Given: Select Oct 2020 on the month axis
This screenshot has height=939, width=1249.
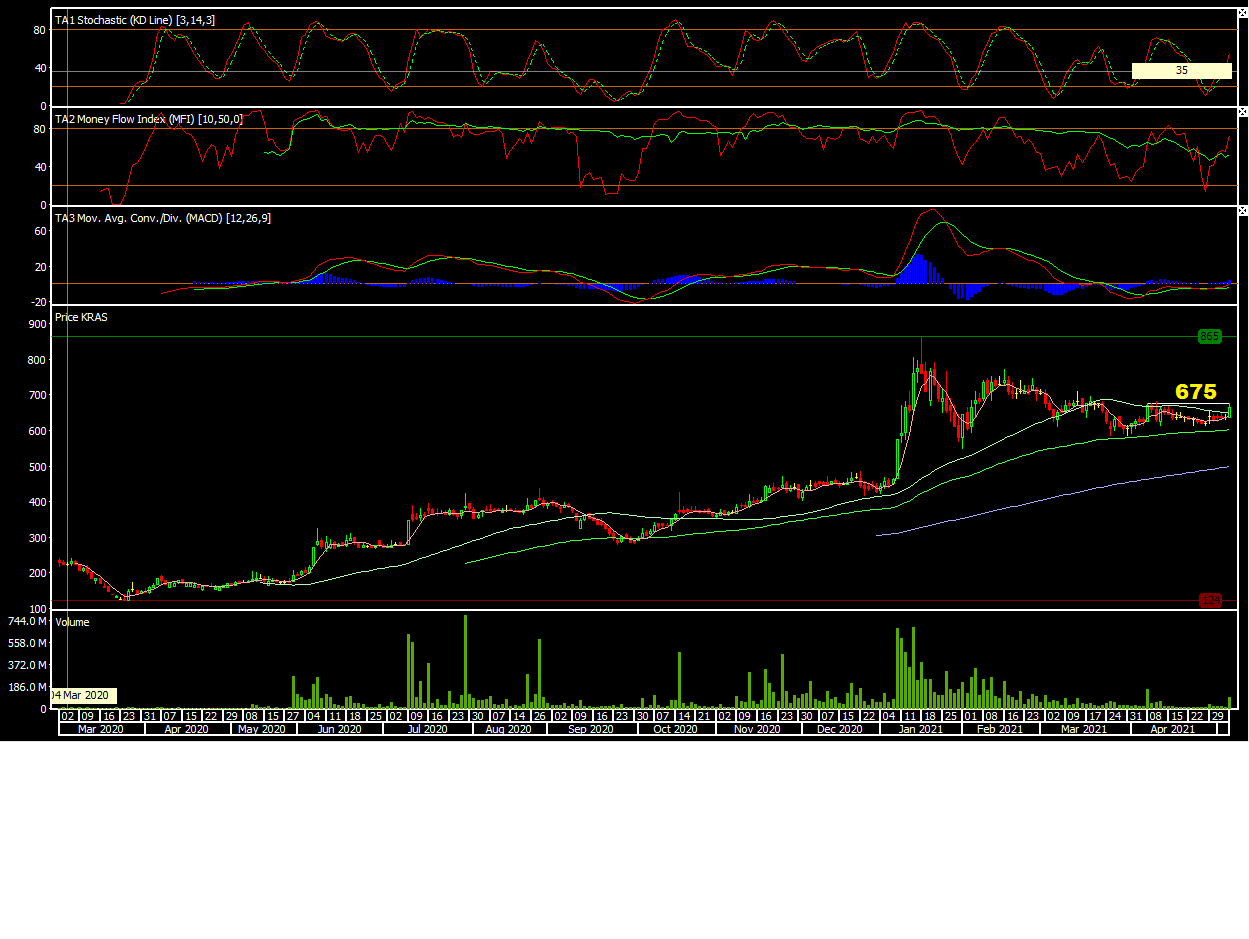Looking at the screenshot, I should [676, 729].
